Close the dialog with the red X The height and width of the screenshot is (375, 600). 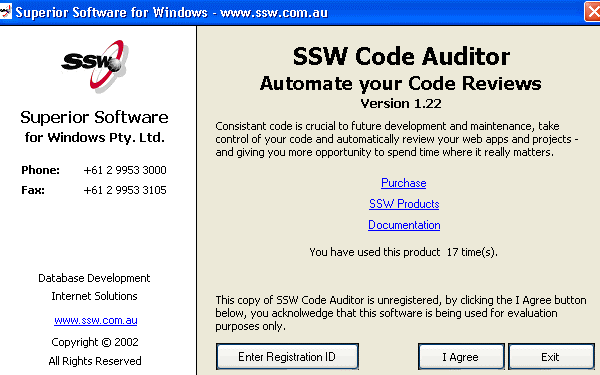593,11
